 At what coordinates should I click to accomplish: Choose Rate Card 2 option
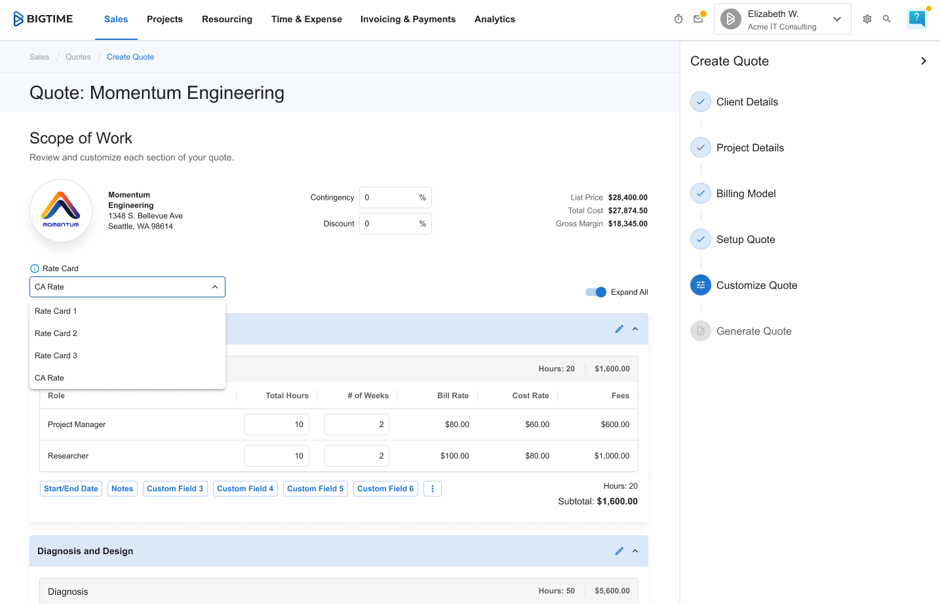click(x=56, y=333)
